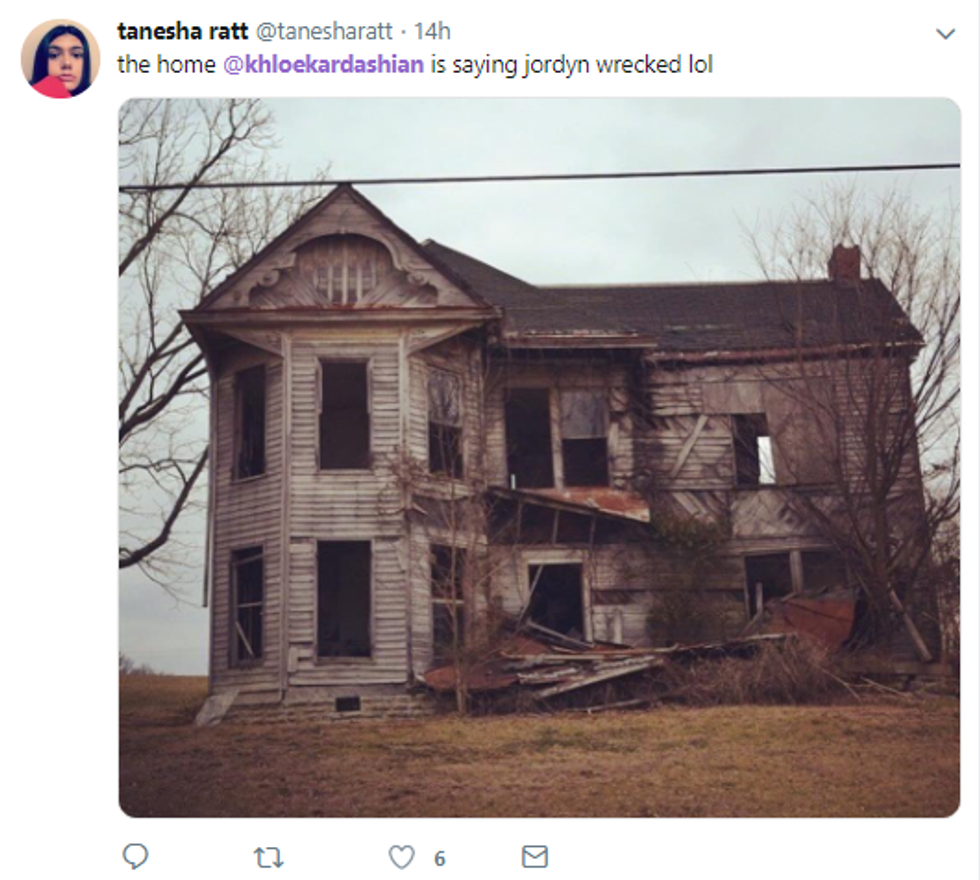Image resolution: width=980 pixels, height=880 pixels.
Task: Click the tweet text 'the home'
Action: [166, 64]
